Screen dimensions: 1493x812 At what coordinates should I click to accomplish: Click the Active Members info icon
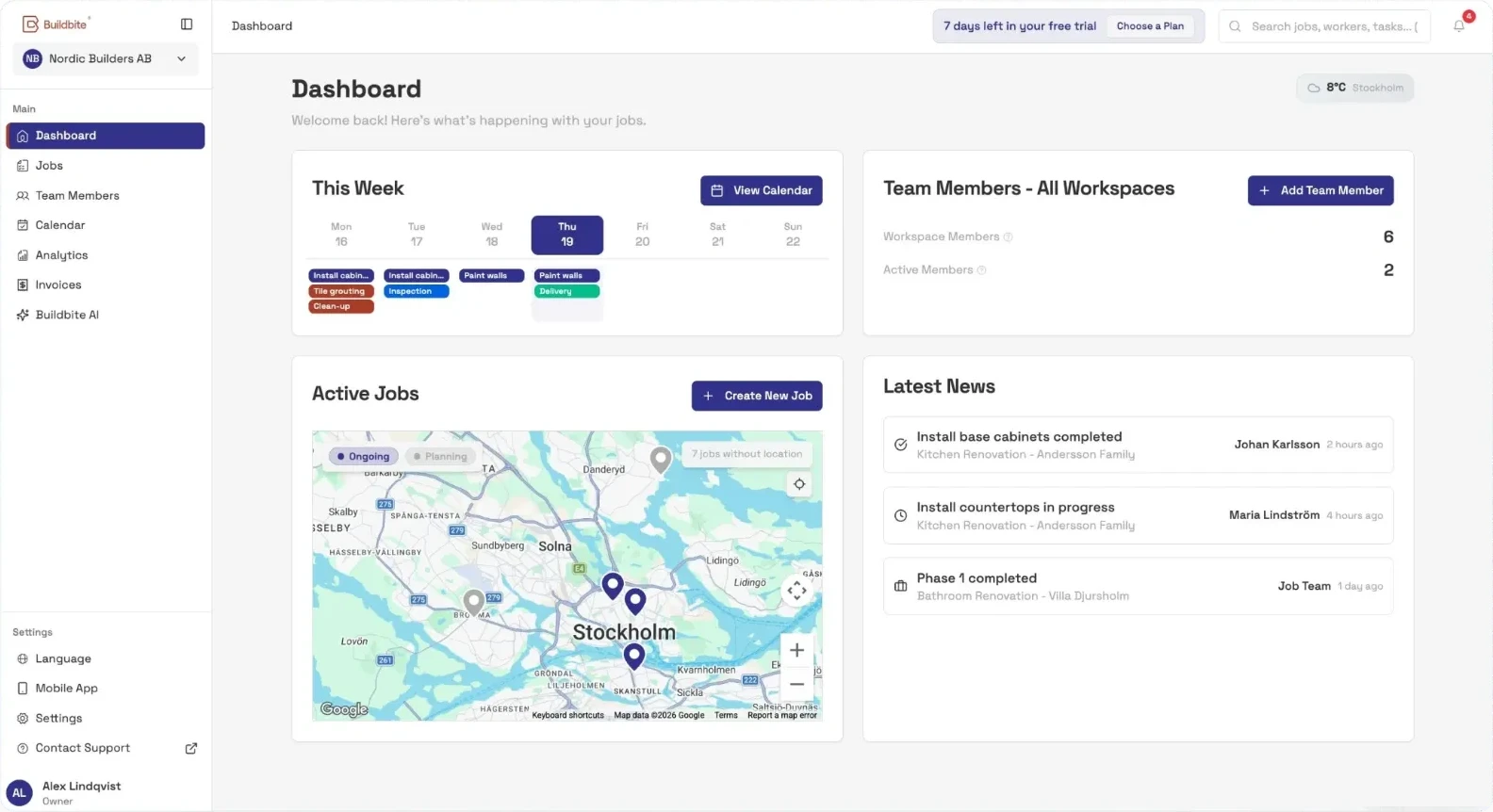tap(982, 270)
